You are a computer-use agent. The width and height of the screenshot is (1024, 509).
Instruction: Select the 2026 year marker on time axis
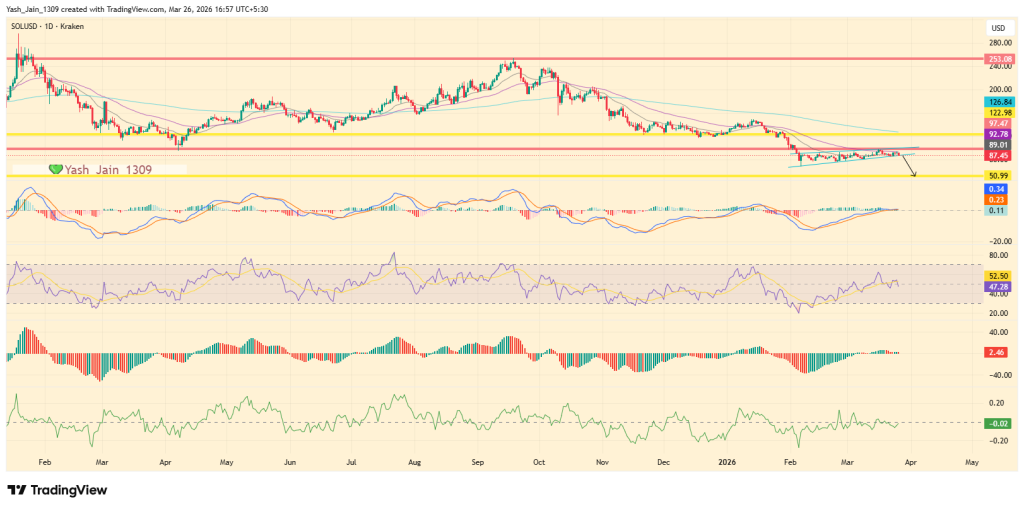coord(728,463)
